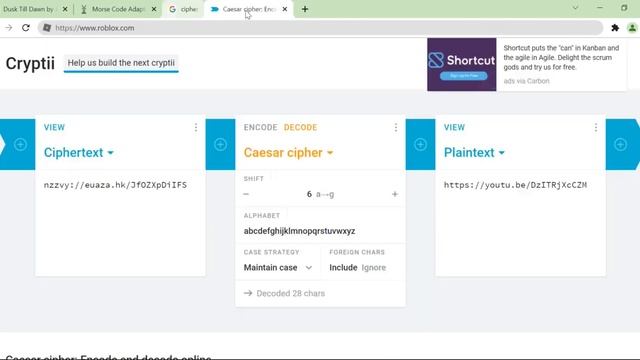This screenshot has width=640, height=360.
Task: Add a block before the Ciphertext view
Action: coord(20,144)
